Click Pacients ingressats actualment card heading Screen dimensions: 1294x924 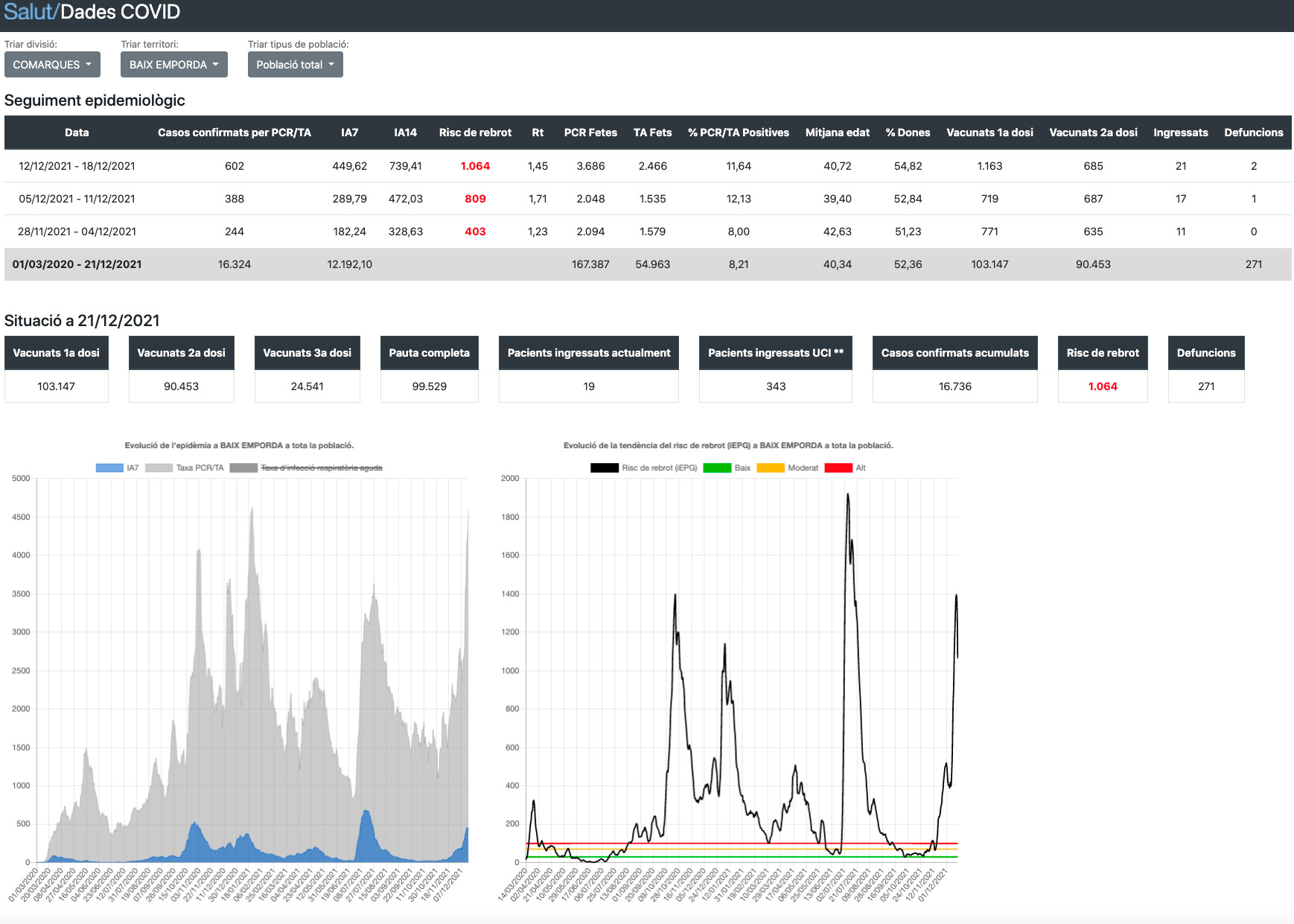[x=589, y=353]
